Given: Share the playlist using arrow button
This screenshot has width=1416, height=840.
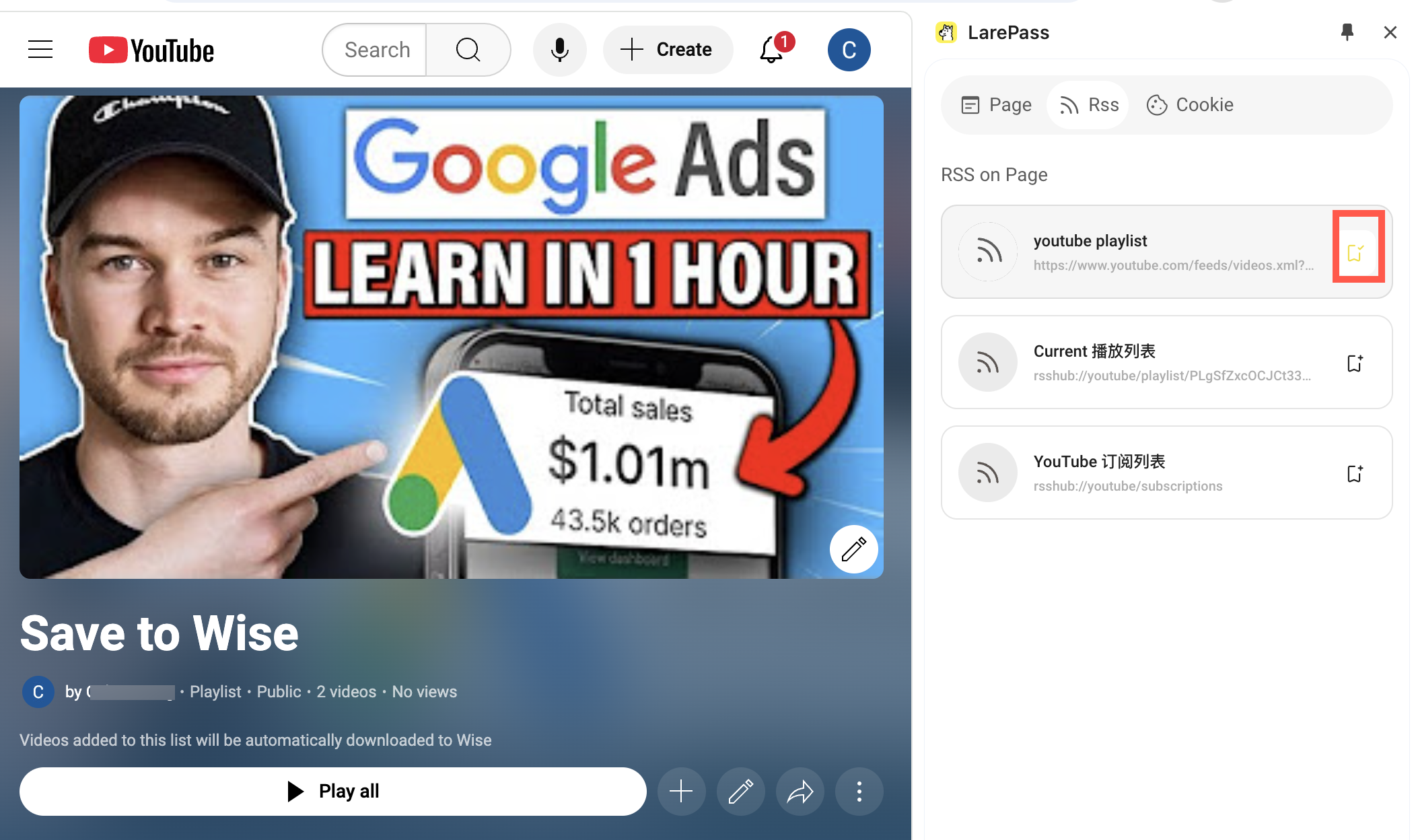Looking at the screenshot, I should coord(800,792).
